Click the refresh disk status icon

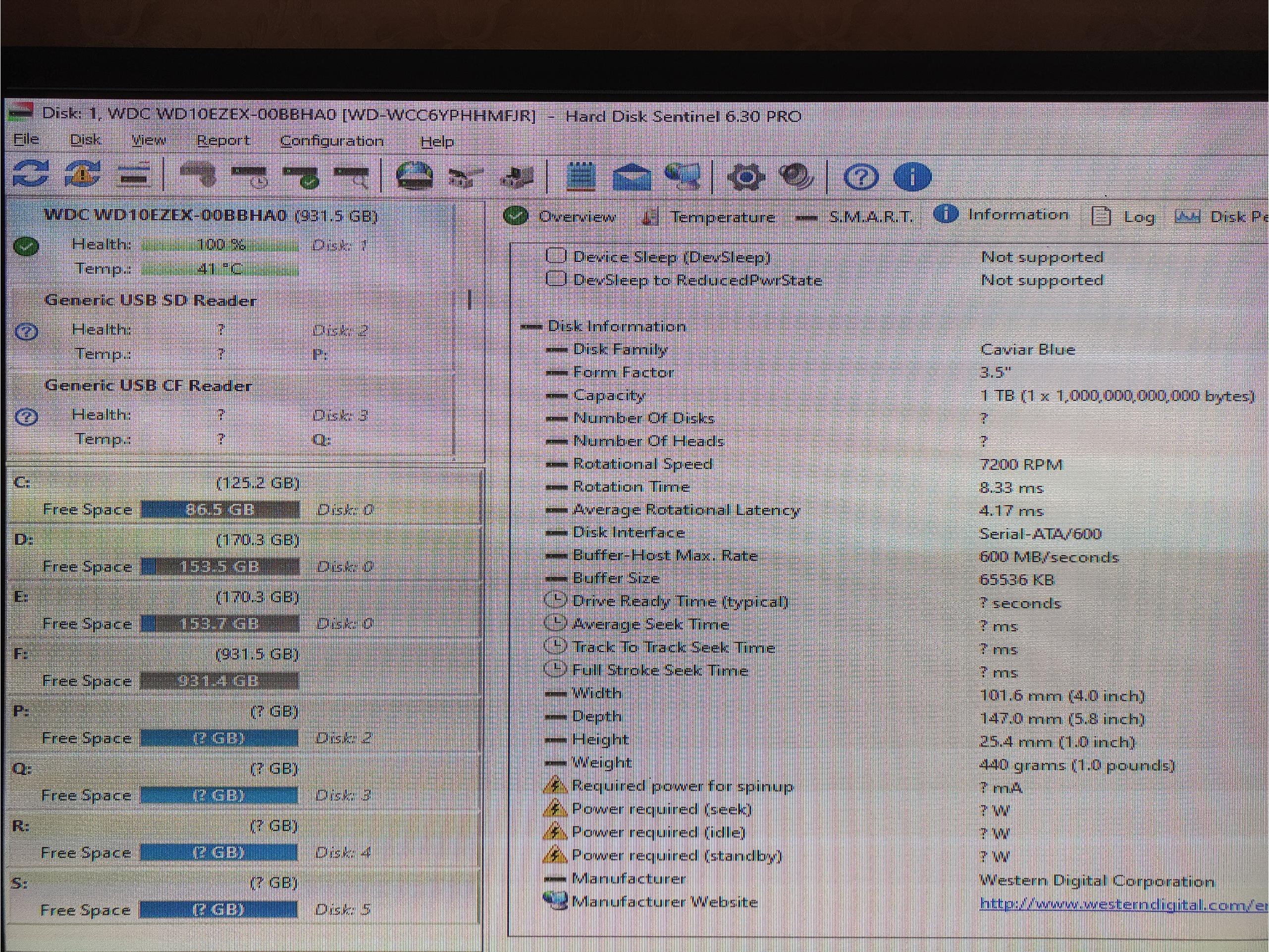[x=30, y=174]
